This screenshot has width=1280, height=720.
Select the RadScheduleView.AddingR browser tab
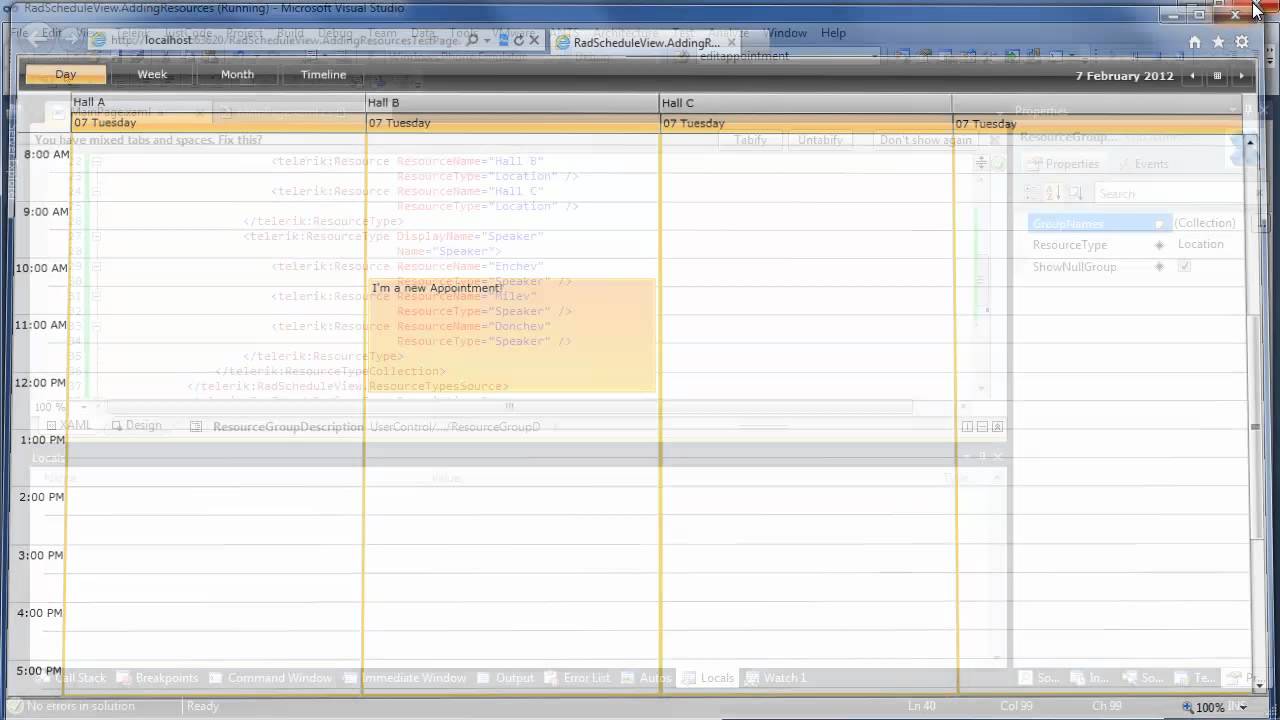[x=645, y=43]
